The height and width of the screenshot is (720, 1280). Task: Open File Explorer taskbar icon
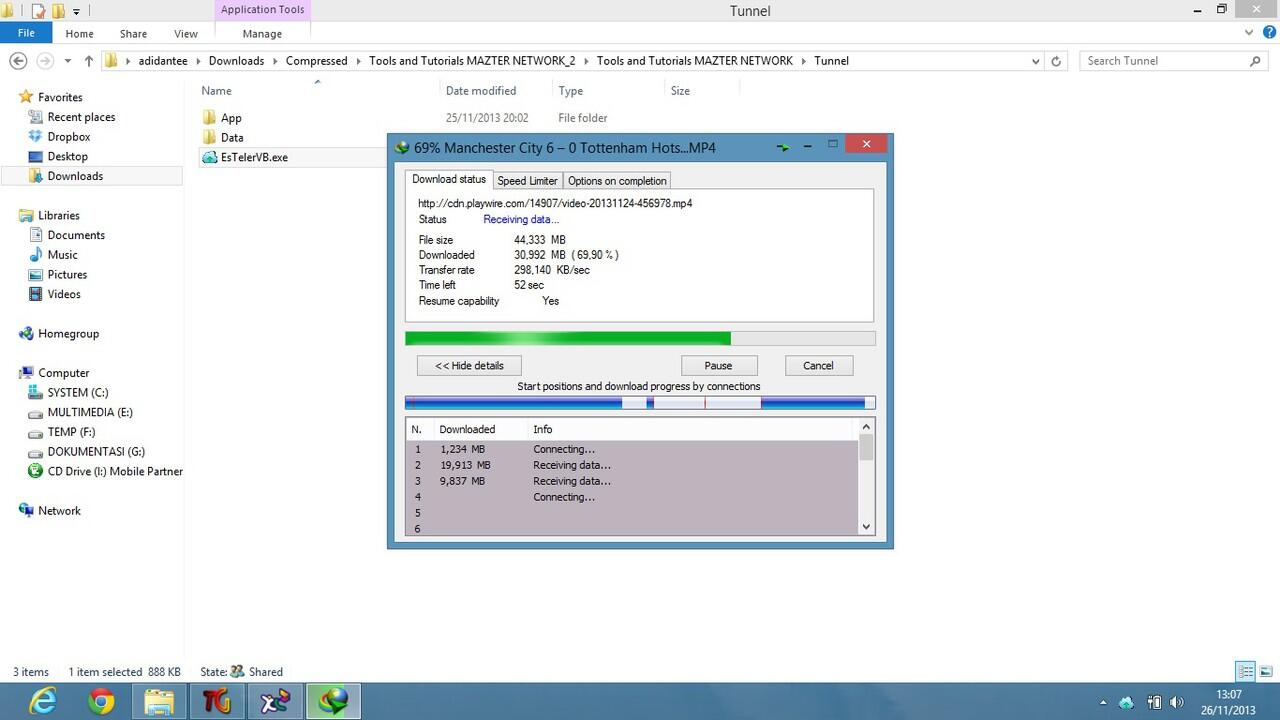159,702
